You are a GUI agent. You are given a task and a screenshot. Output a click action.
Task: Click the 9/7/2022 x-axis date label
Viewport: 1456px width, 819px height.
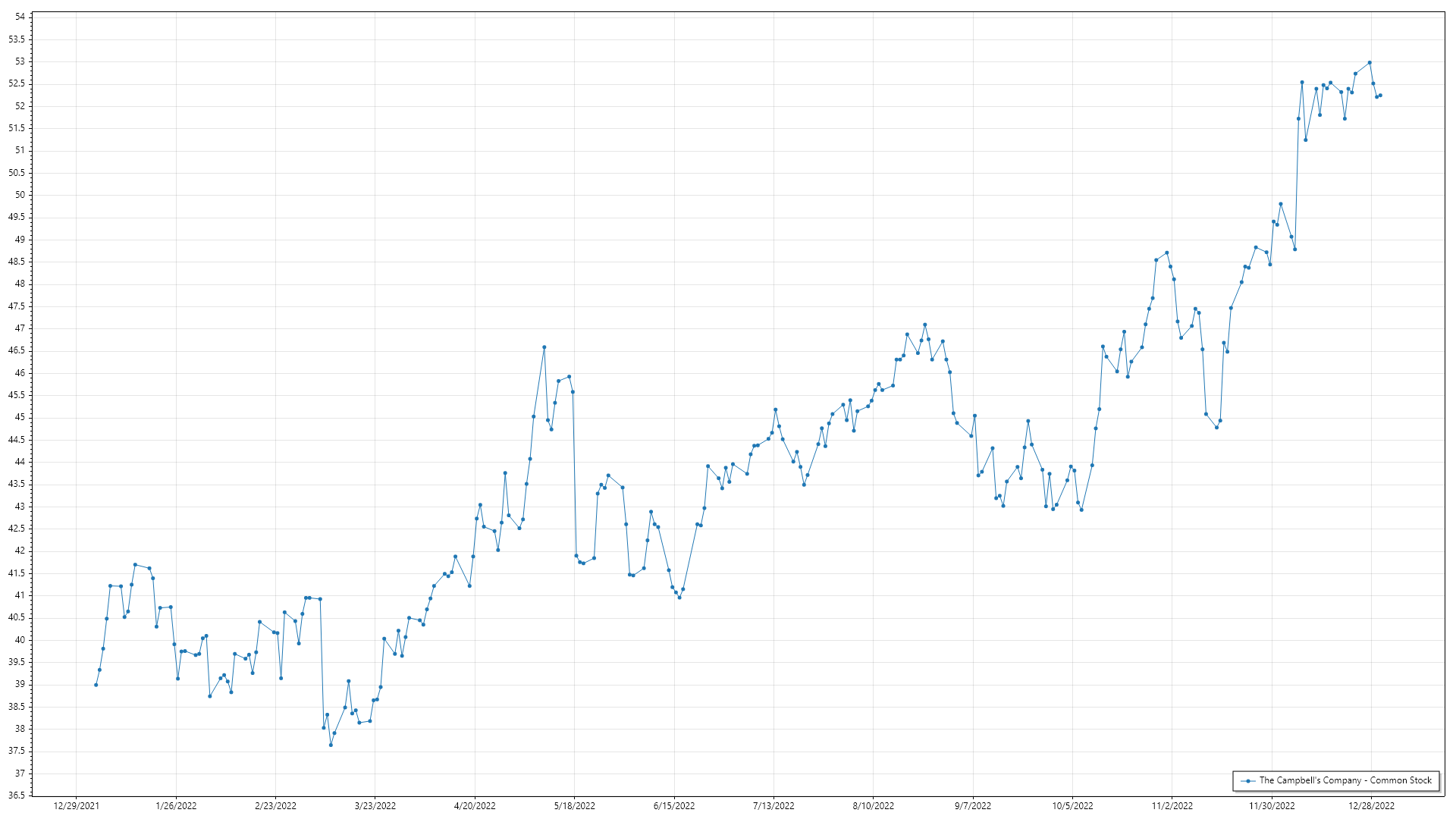[973, 806]
